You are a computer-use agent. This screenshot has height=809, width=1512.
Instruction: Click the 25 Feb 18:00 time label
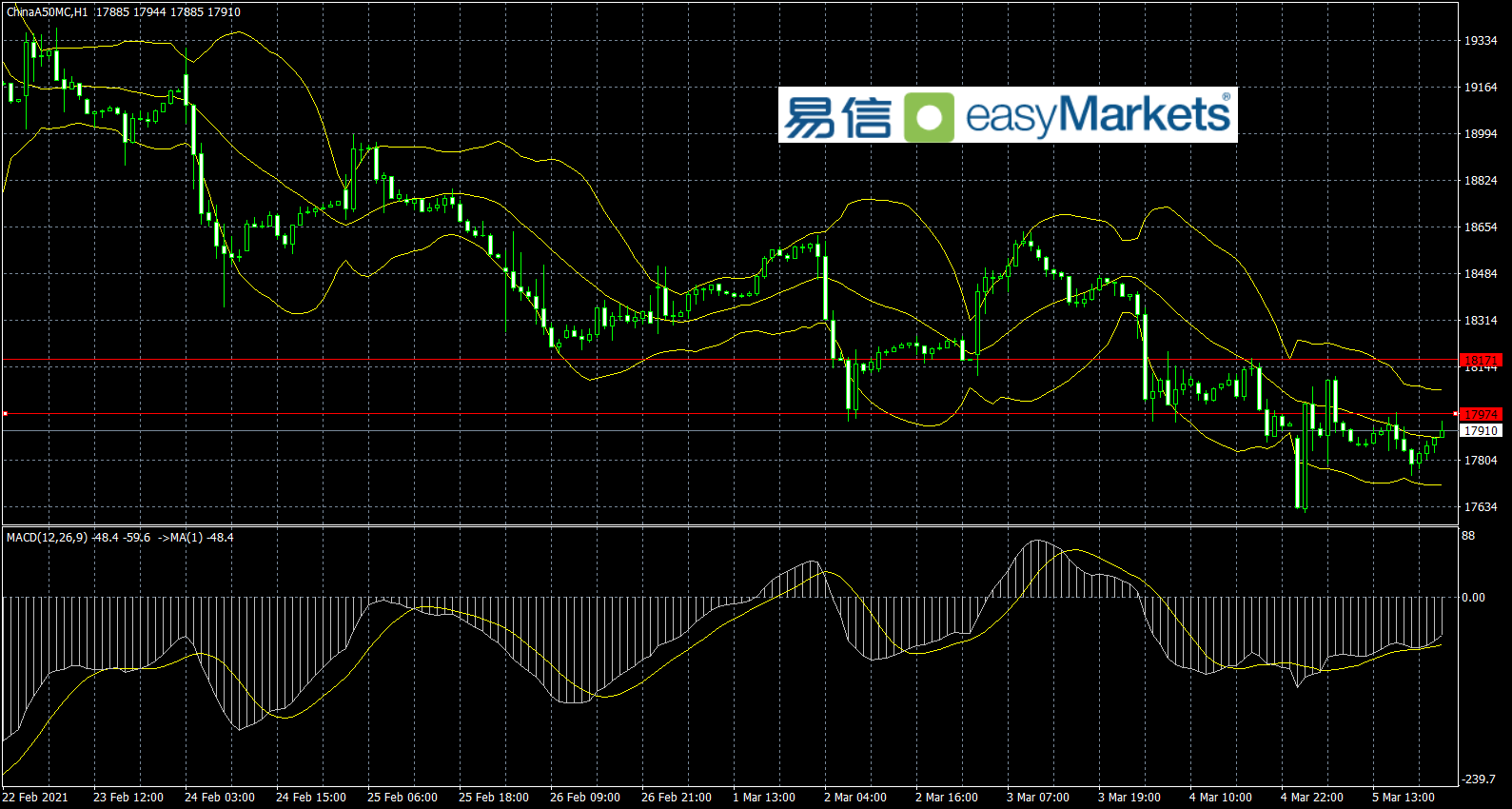(x=494, y=798)
